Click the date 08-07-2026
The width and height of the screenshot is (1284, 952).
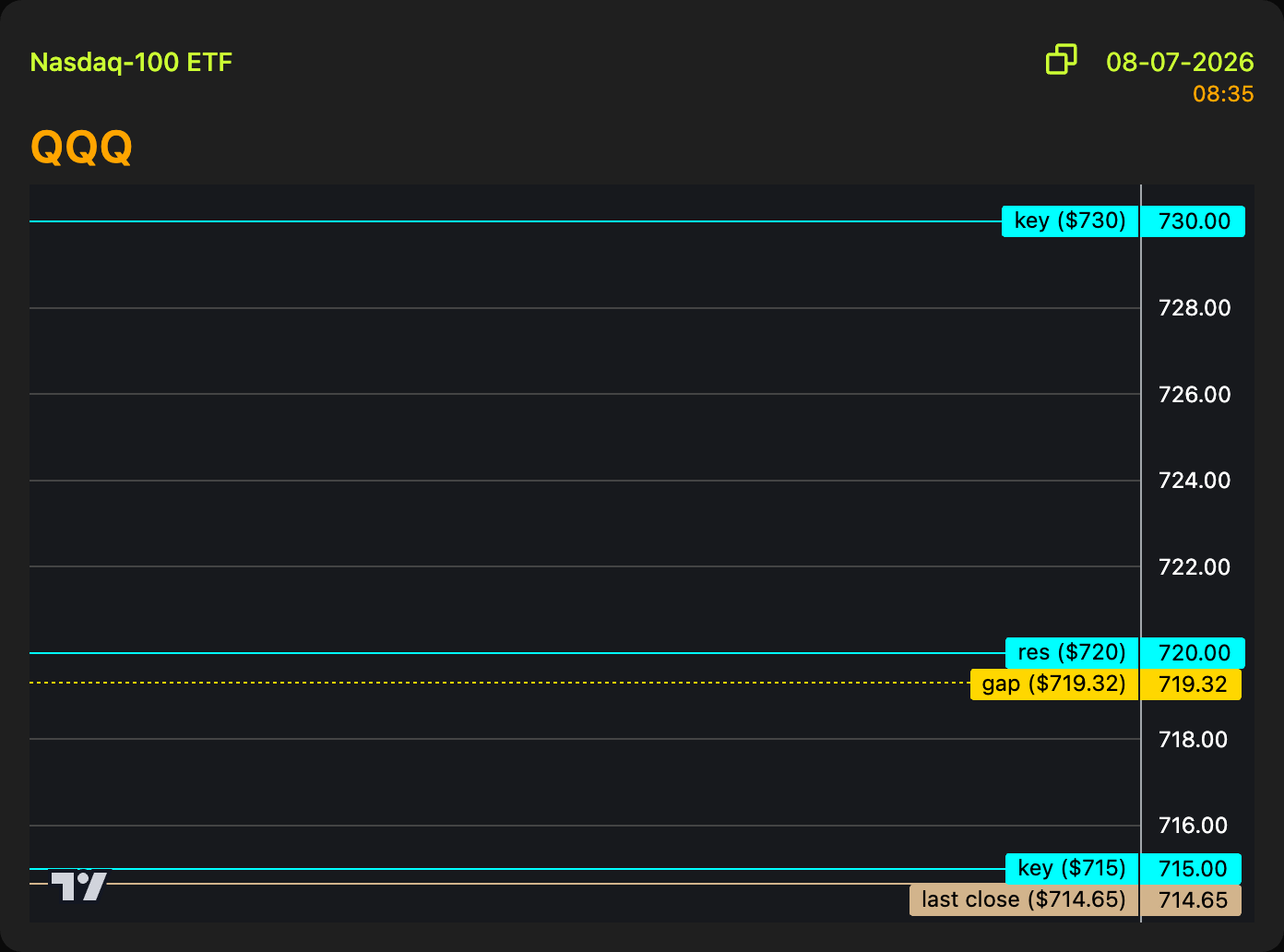click(1180, 62)
